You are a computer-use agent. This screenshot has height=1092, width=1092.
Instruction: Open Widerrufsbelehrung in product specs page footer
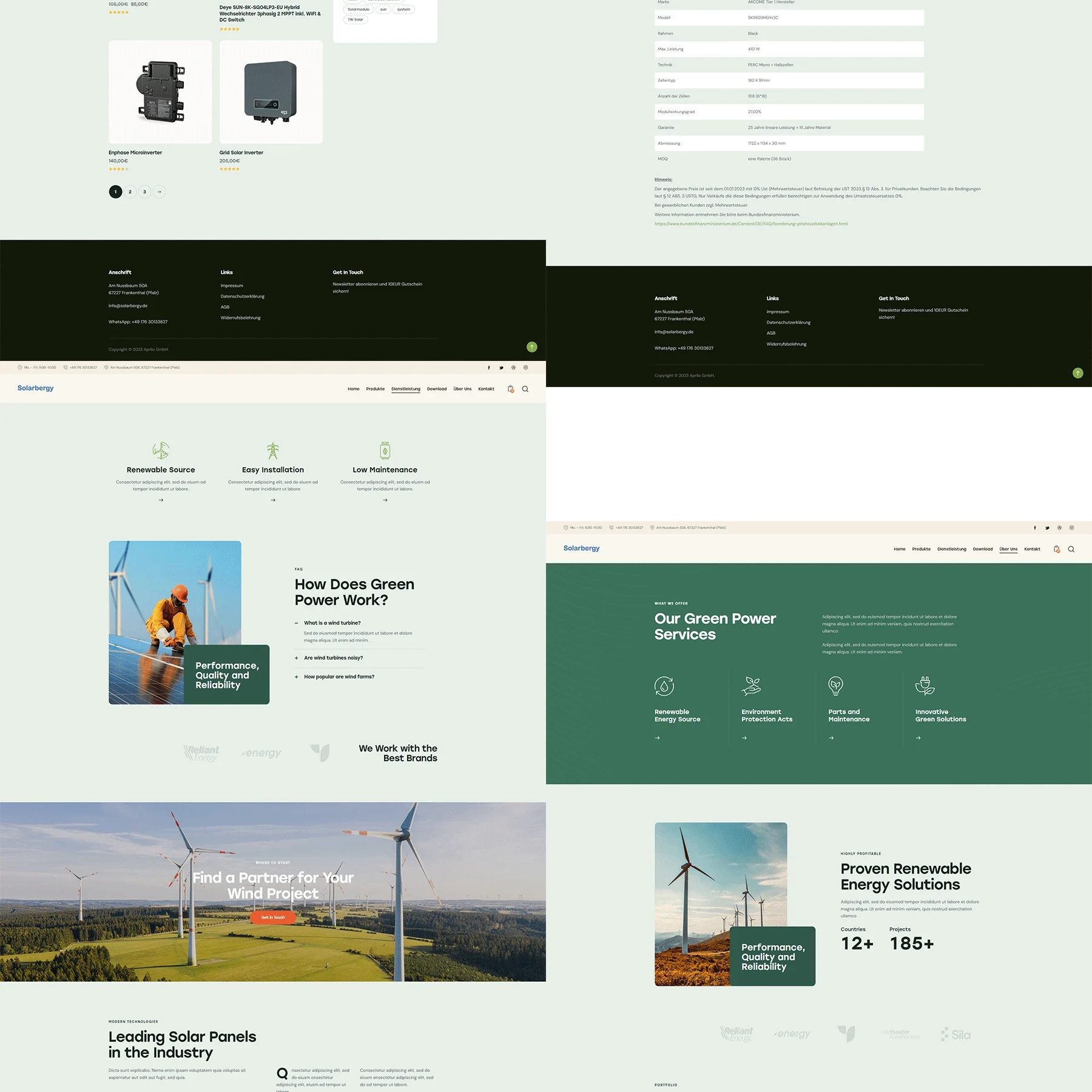tap(786, 344)
